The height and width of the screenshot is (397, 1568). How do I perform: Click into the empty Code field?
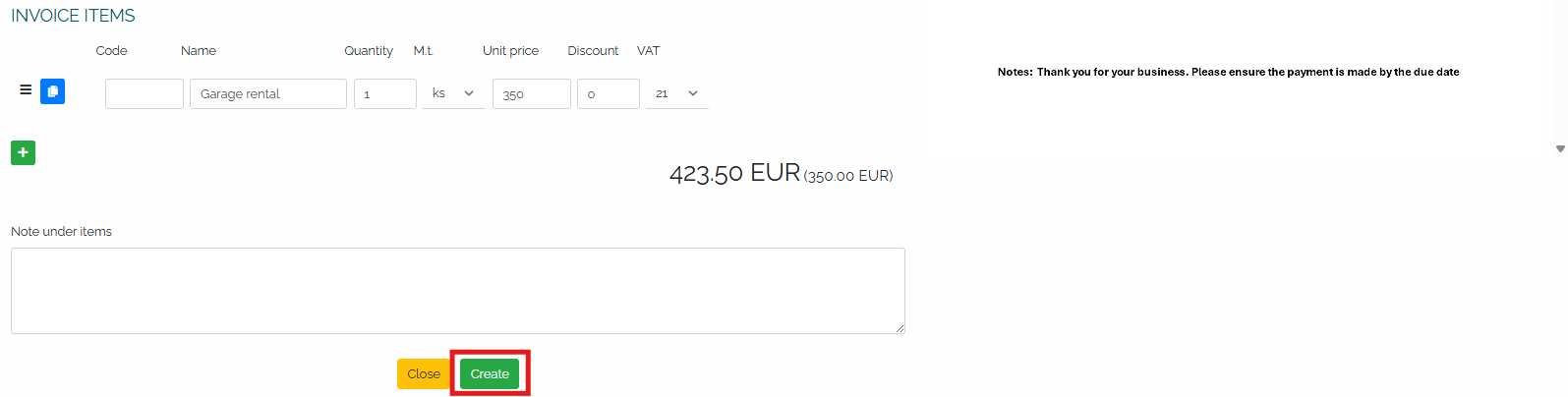[x=145, y=93]
